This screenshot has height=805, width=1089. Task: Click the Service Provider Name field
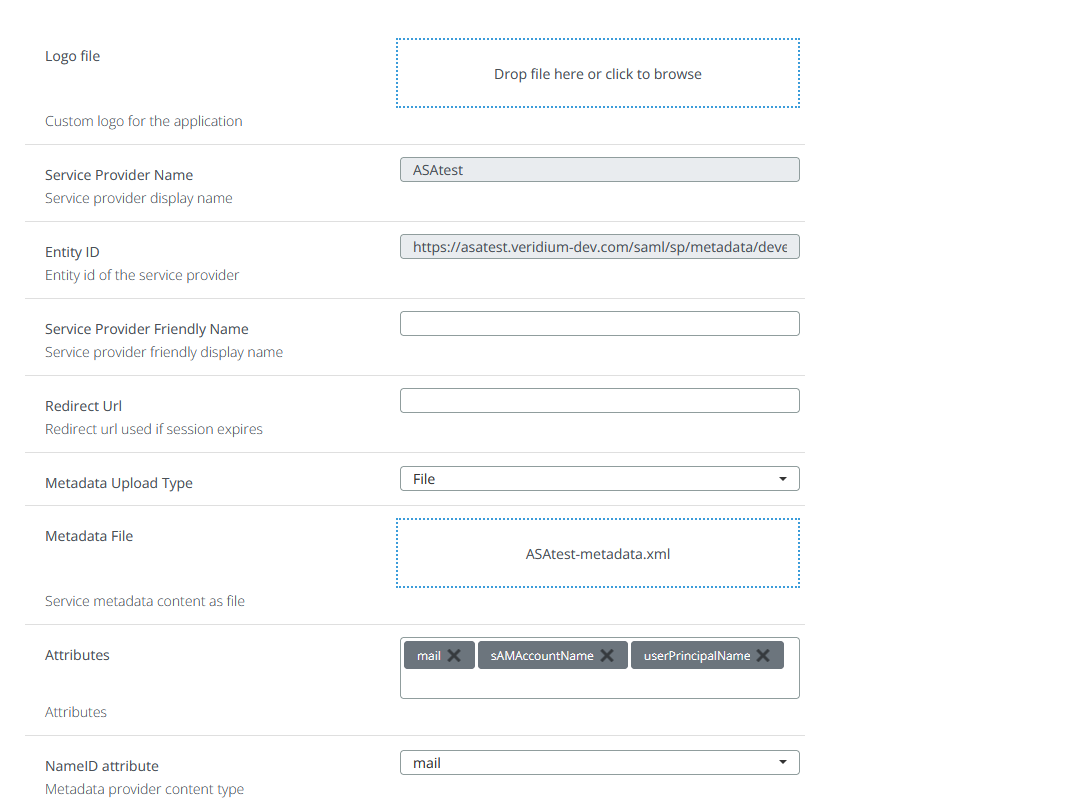pyautogui.click(x=599, y=170)
